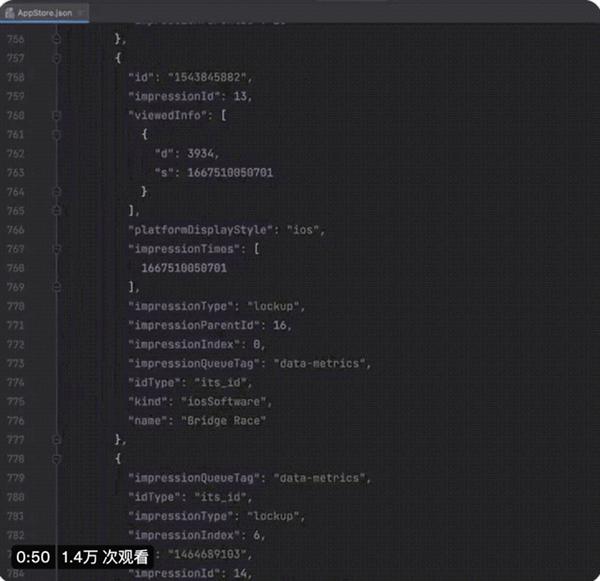Click the "impressionTimes" key
The width and height of the screenshot is (600, 581).
click(184, 249)
